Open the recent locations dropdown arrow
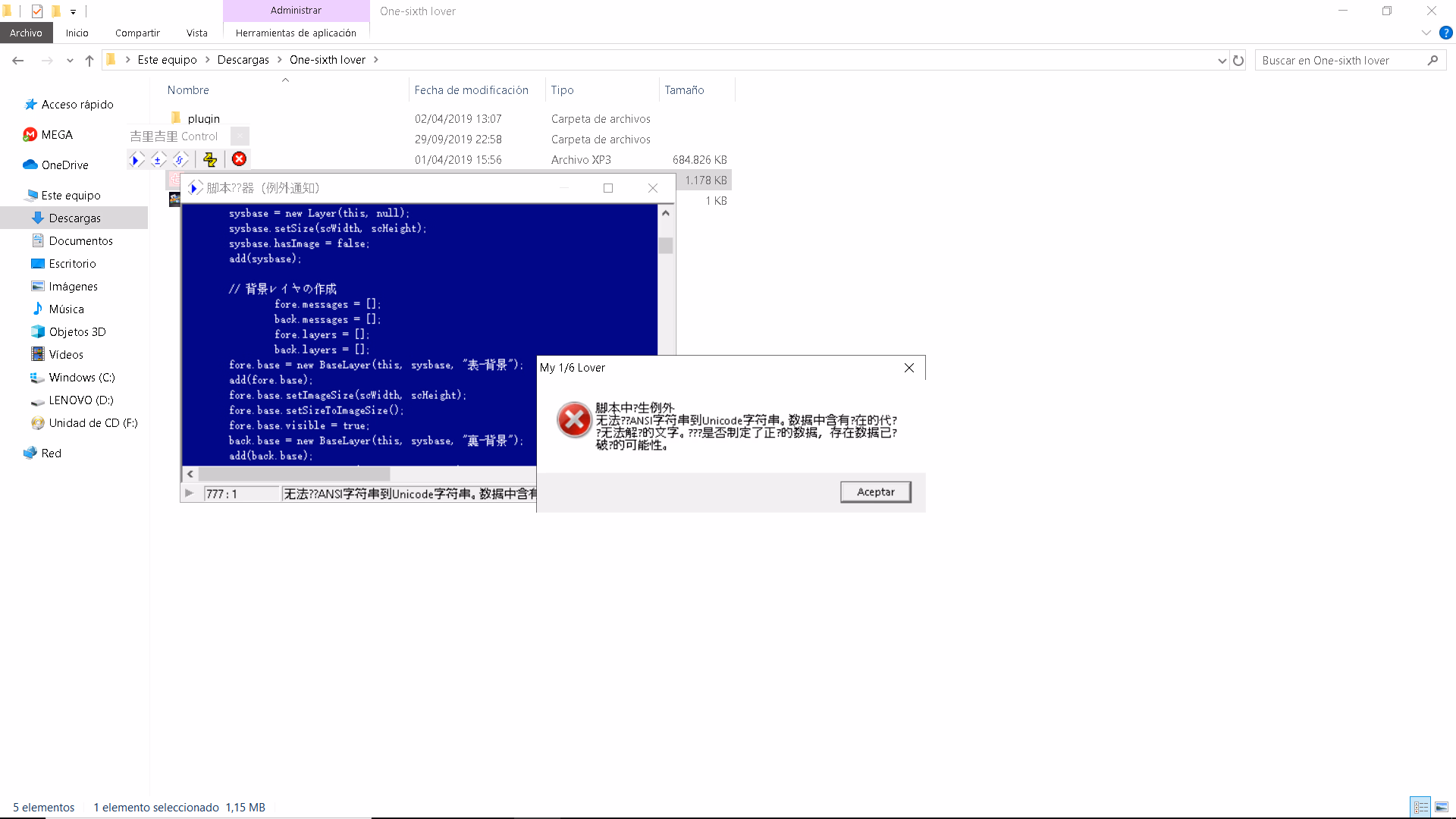The image size is (1456, 819). tap(70, 60)
